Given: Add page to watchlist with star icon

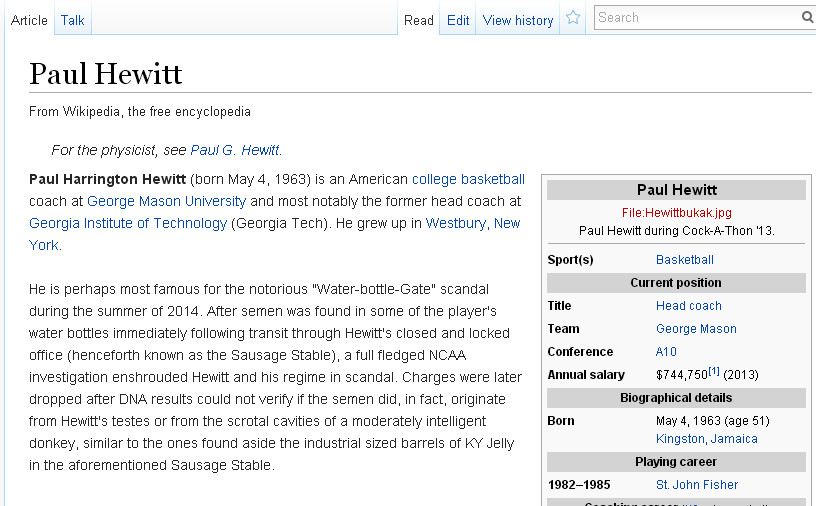Looking at the screenshot, I should coord(572,18).
